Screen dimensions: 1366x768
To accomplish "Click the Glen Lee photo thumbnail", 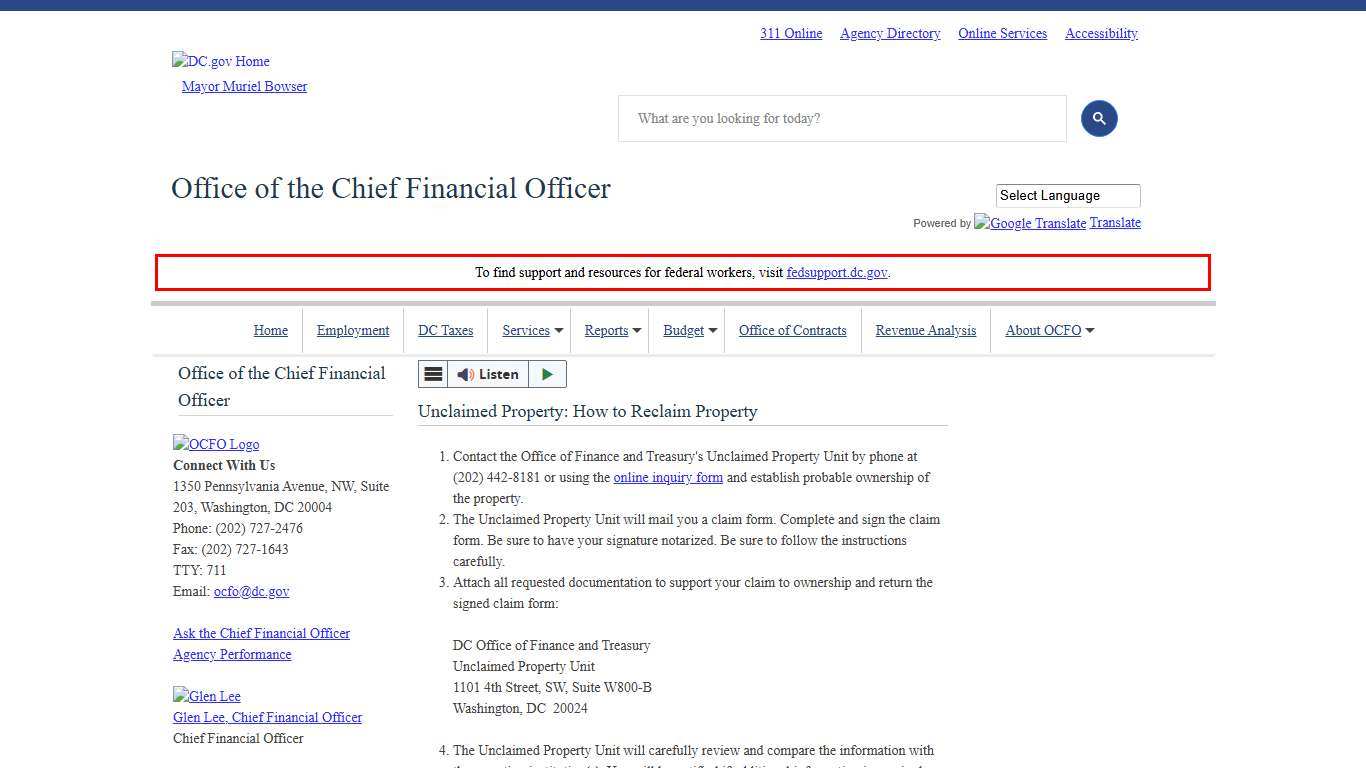I will pyautogui.click(x=207, y=696).
